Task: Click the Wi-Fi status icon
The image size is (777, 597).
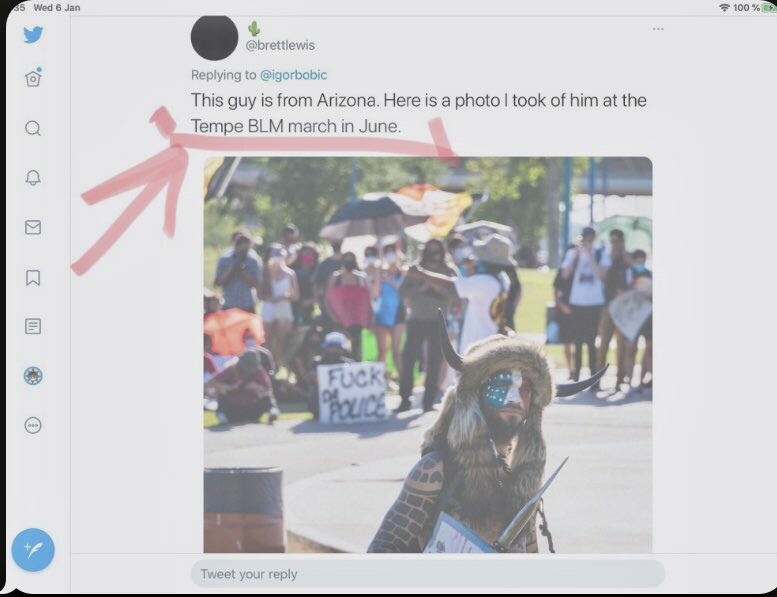Action: pos(724,7)
